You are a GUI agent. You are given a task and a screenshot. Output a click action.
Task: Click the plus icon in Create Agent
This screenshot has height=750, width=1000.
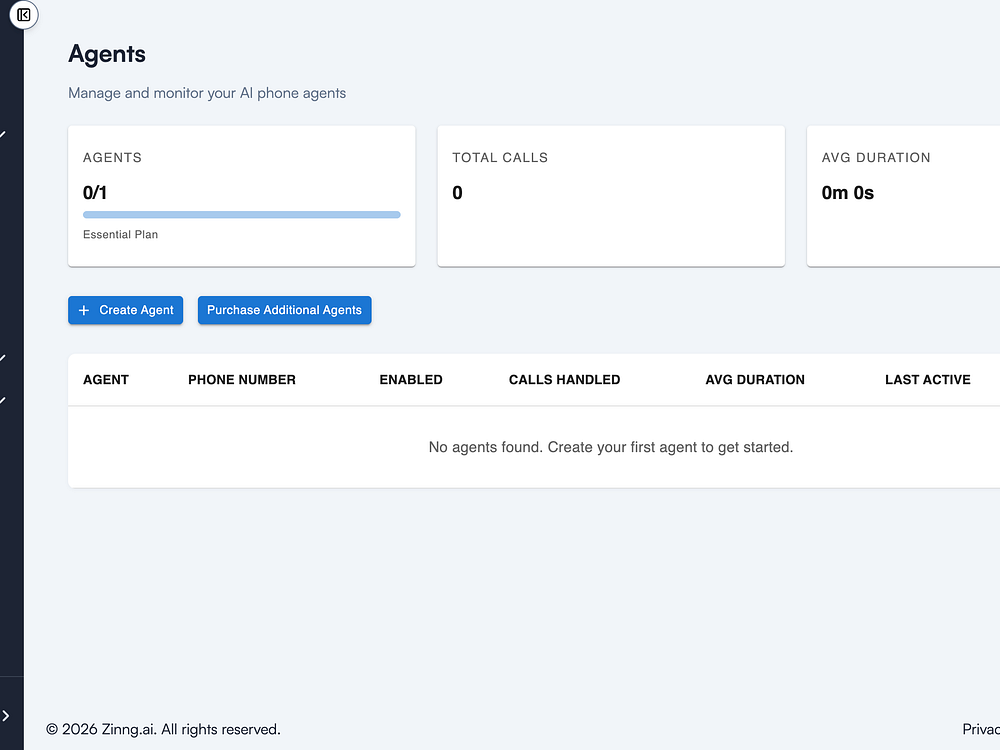(84, 310)
